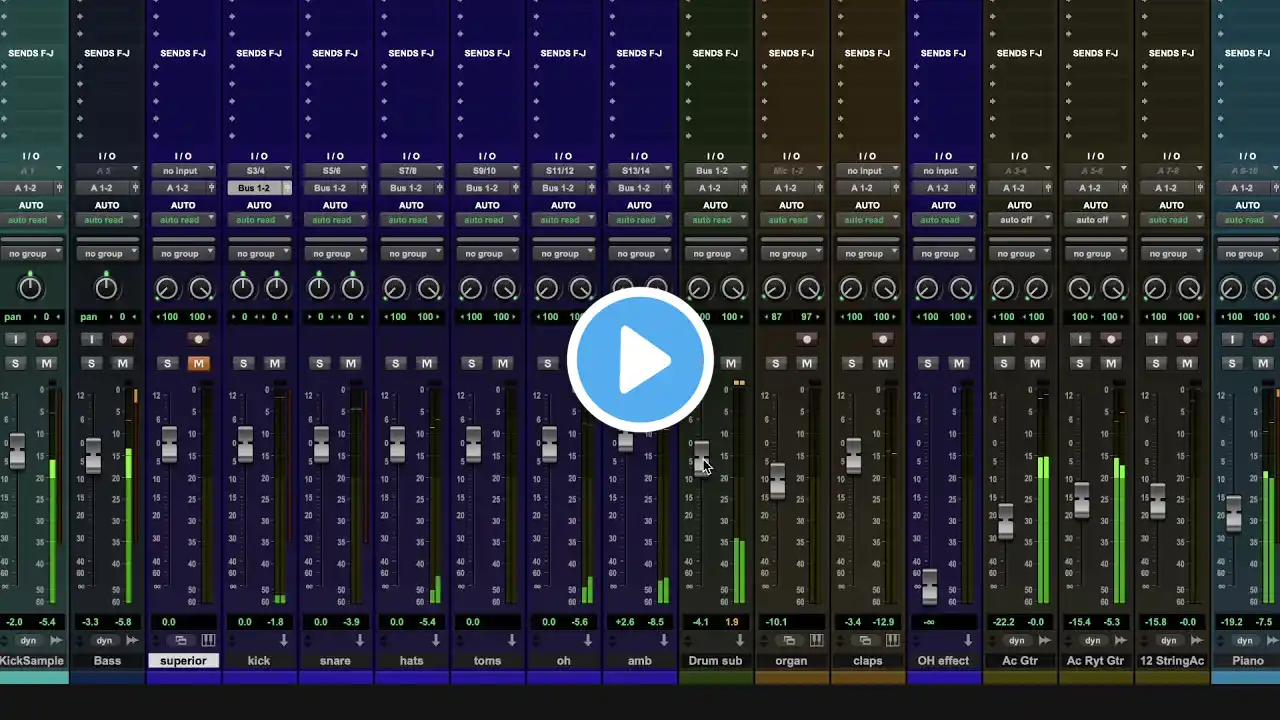Open the kick track's output window icon
This screenshot has height=720, width=1280.
coord(288,188)
